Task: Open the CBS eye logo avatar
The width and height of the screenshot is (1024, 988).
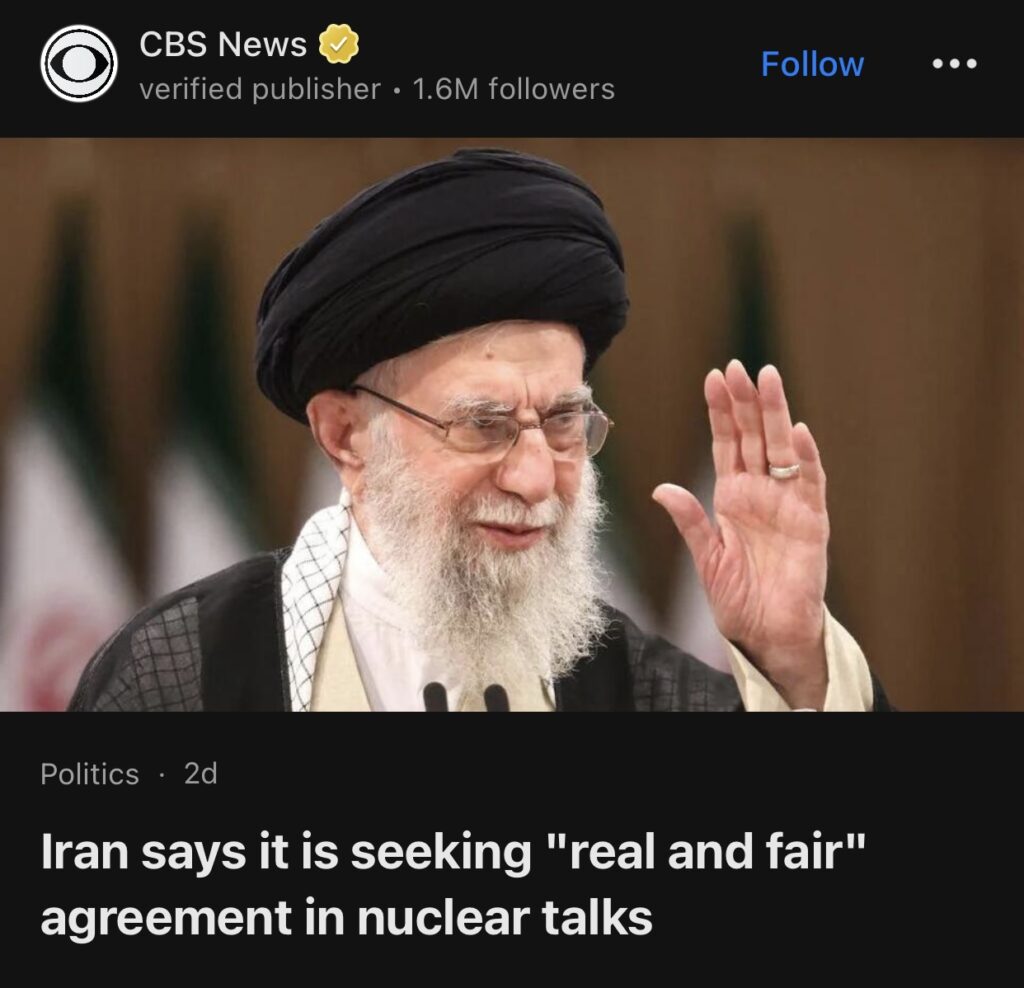Action: [78, 63]
